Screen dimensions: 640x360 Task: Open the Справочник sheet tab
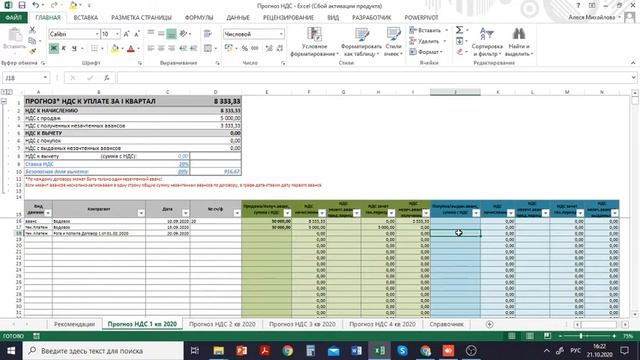pos(446,324)
